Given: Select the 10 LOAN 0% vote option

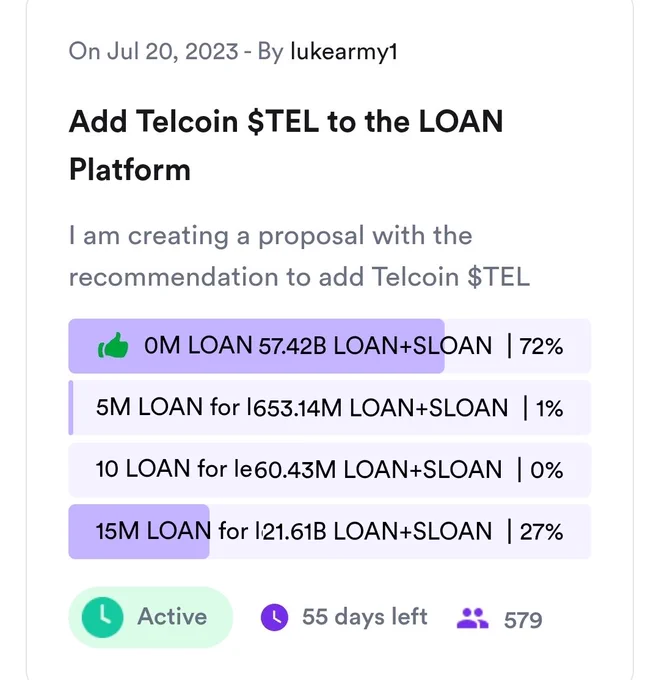Looking at the screenshot, I should point(330,470).
